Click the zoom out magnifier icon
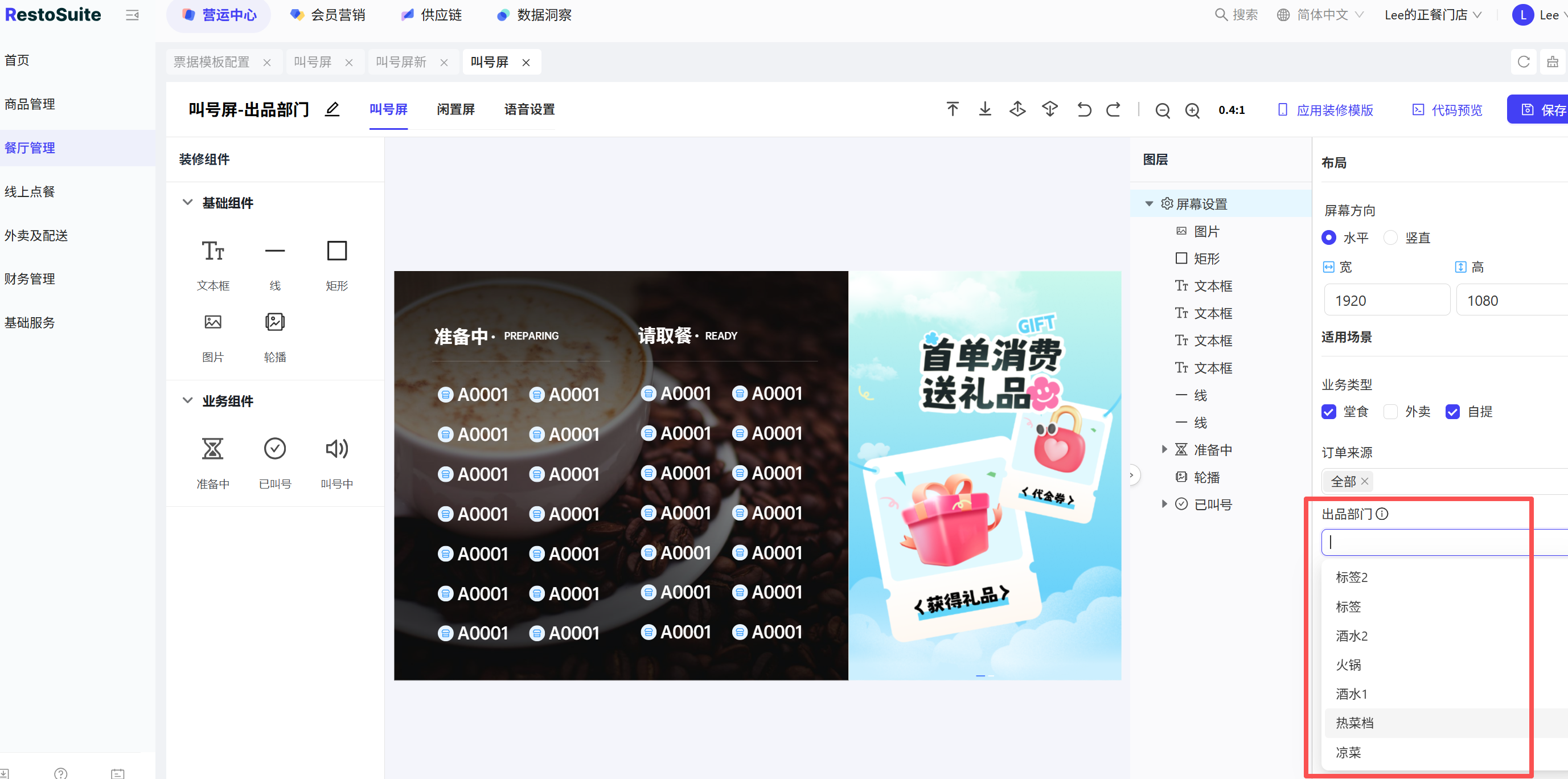Viewport: 1568px width, 779px height. [x=1162, y=110]
